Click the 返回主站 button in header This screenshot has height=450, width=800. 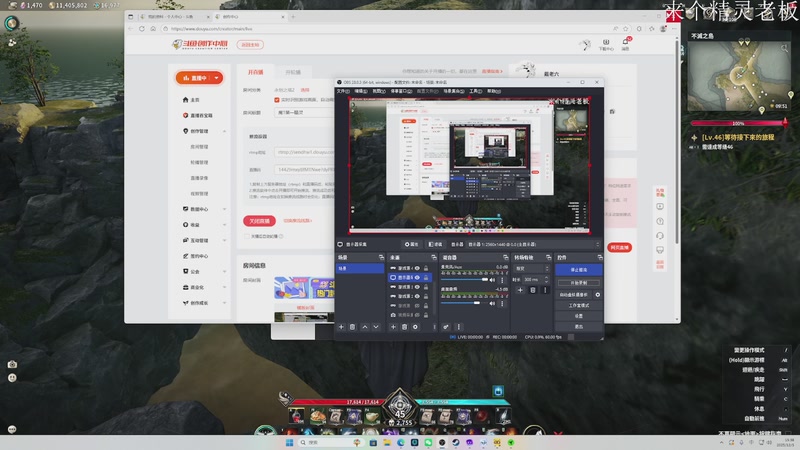(250, 45)
